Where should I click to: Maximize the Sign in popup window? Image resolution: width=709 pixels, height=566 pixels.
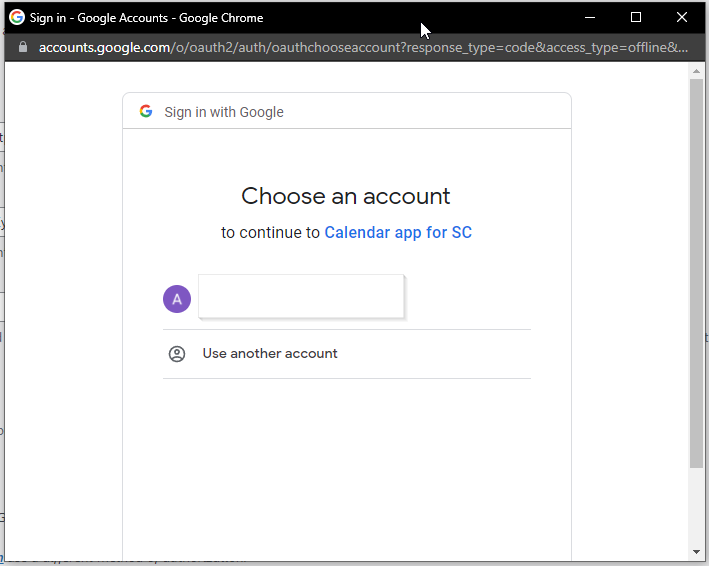pos(636,17)
